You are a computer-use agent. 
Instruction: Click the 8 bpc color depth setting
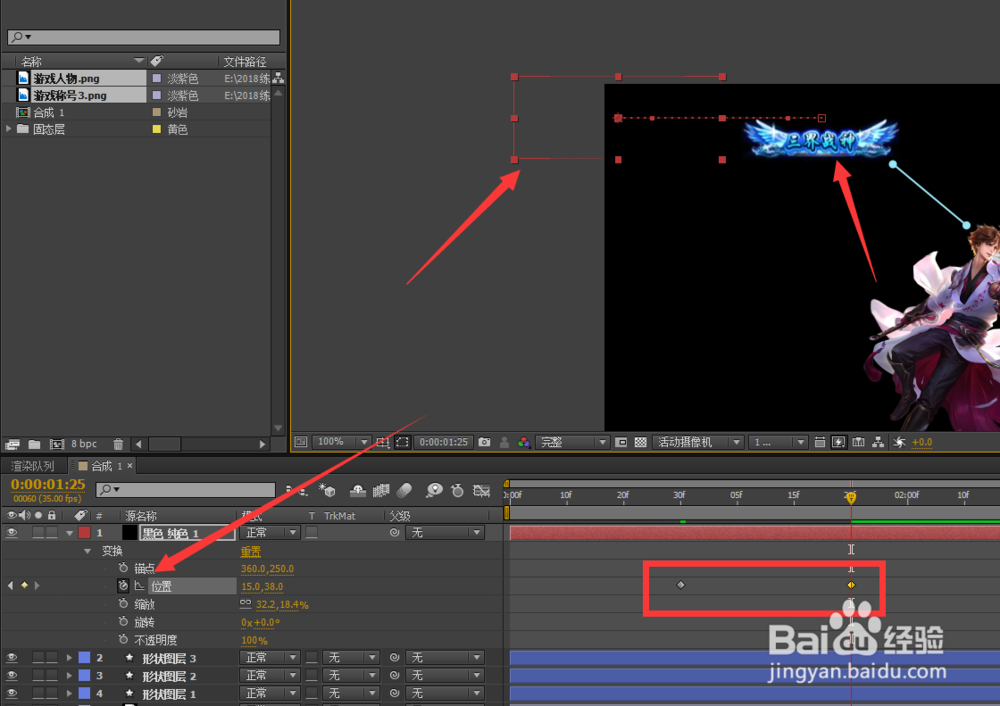[x=84, y=444]
